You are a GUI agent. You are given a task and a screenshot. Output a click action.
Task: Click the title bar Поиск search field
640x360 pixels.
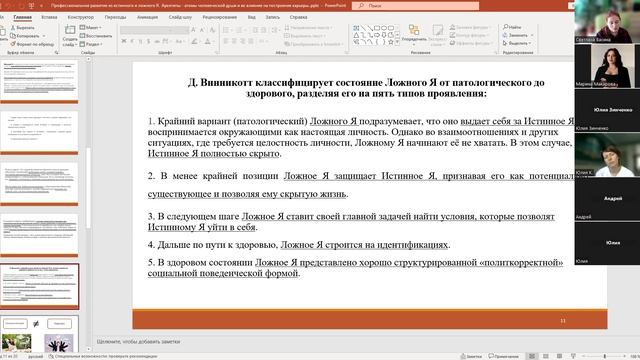(x=416, y=6)
